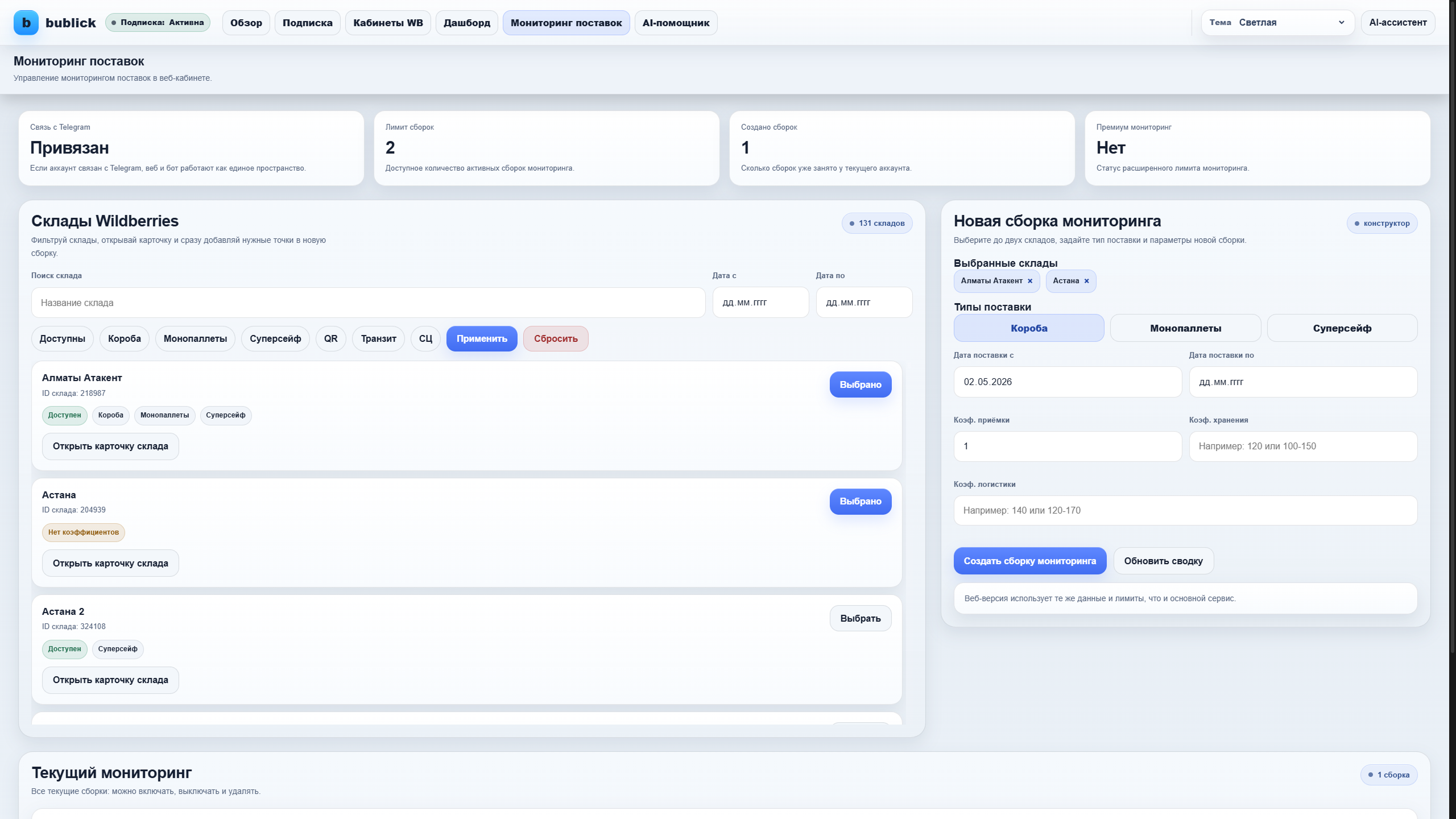Go to the Дашборд tab
The width and height of the screenshot is (1456, 819).
point(467,23)
